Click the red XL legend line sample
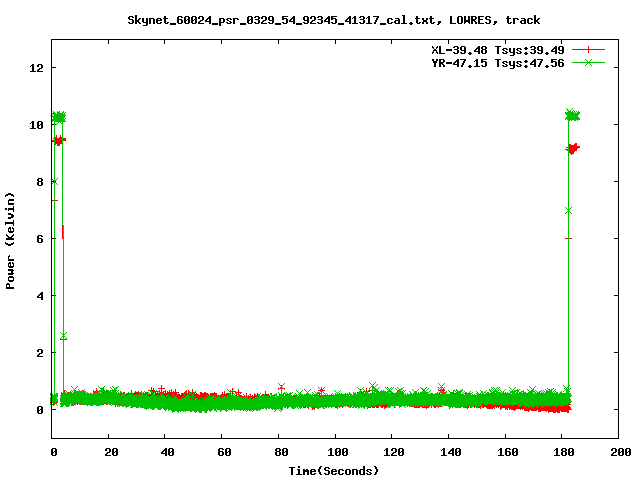 (x=588, y=50)
